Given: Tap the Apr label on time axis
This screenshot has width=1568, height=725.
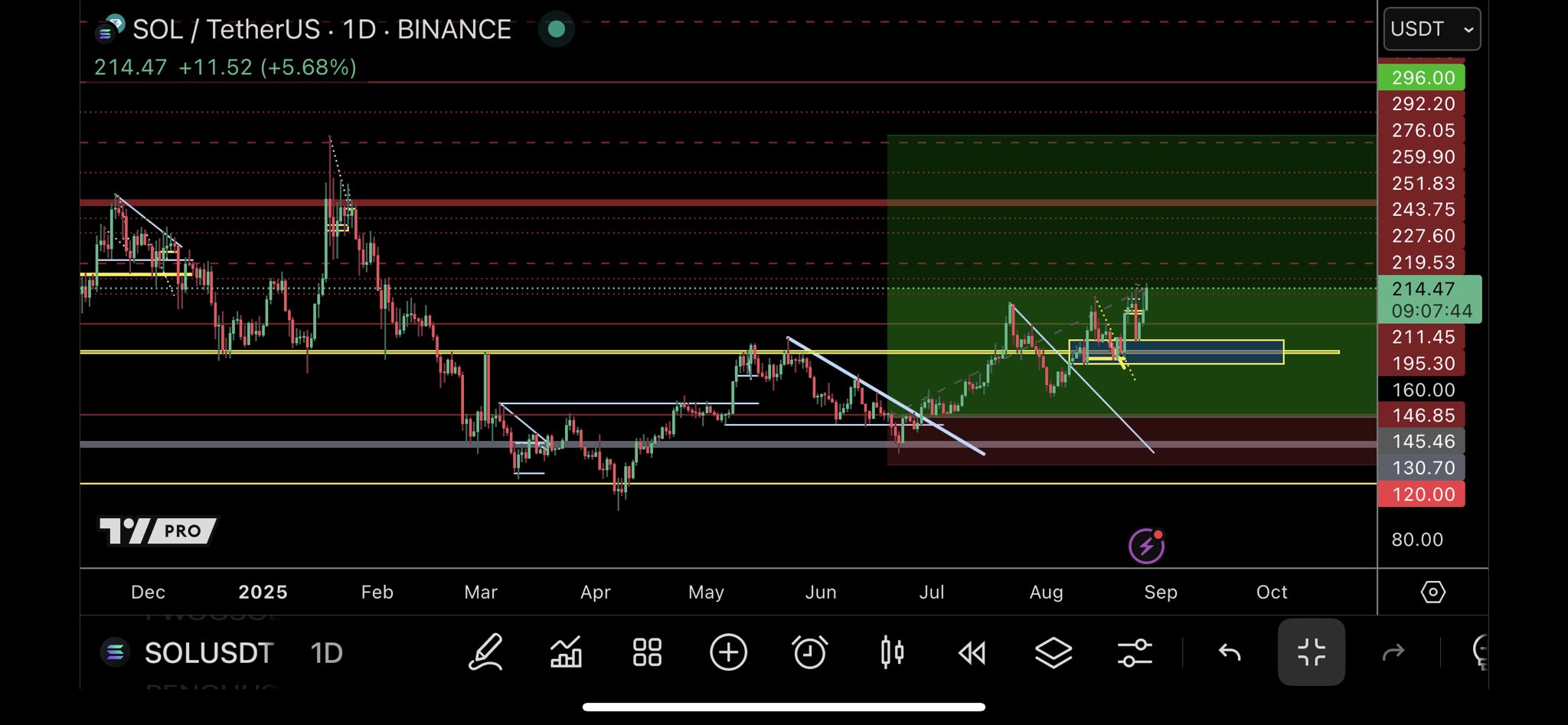Looking at the screenshot, I should [x=596, y=592].
